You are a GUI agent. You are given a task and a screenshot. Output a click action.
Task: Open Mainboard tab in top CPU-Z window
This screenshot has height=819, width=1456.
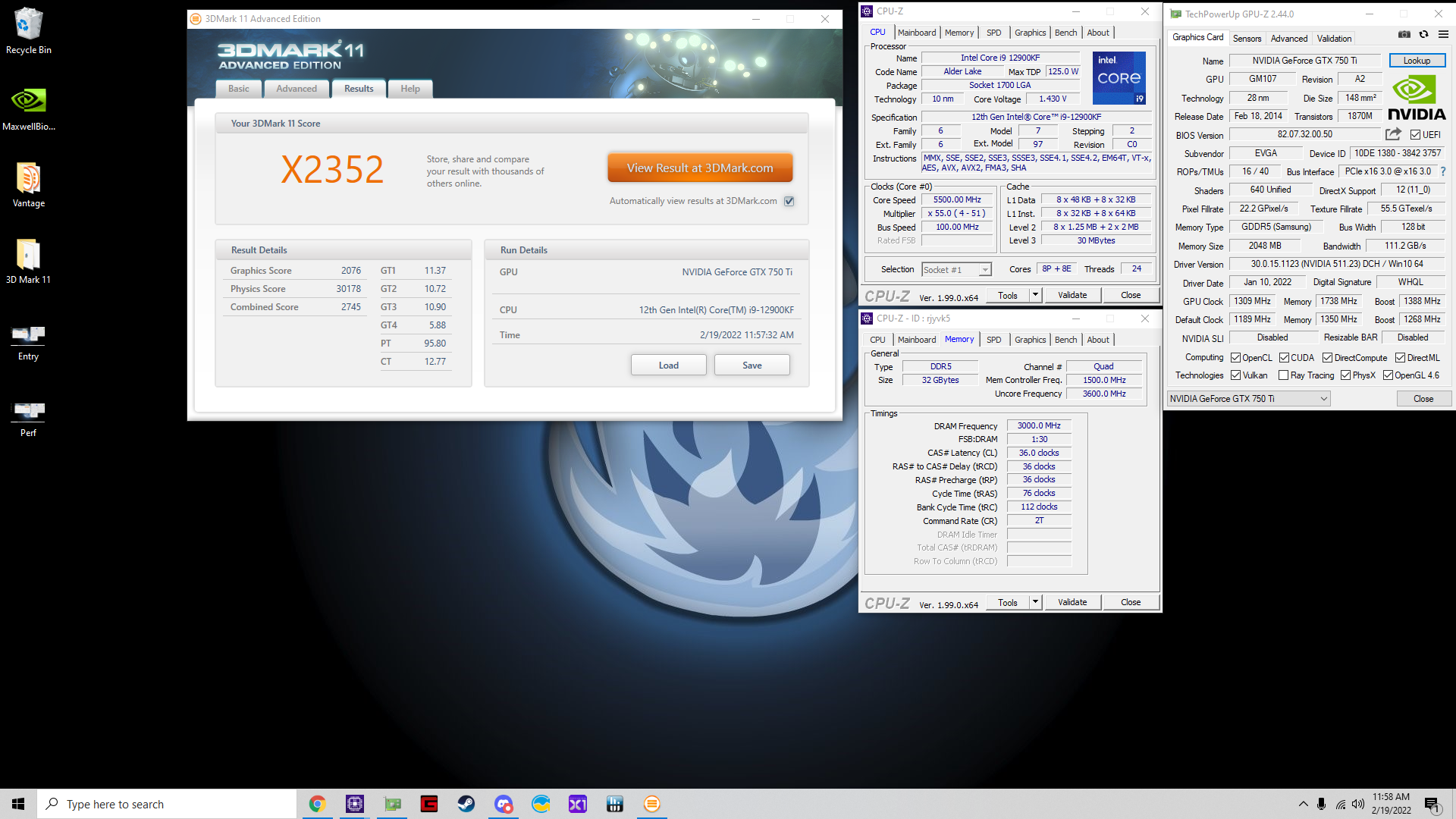tap(917, 33)
